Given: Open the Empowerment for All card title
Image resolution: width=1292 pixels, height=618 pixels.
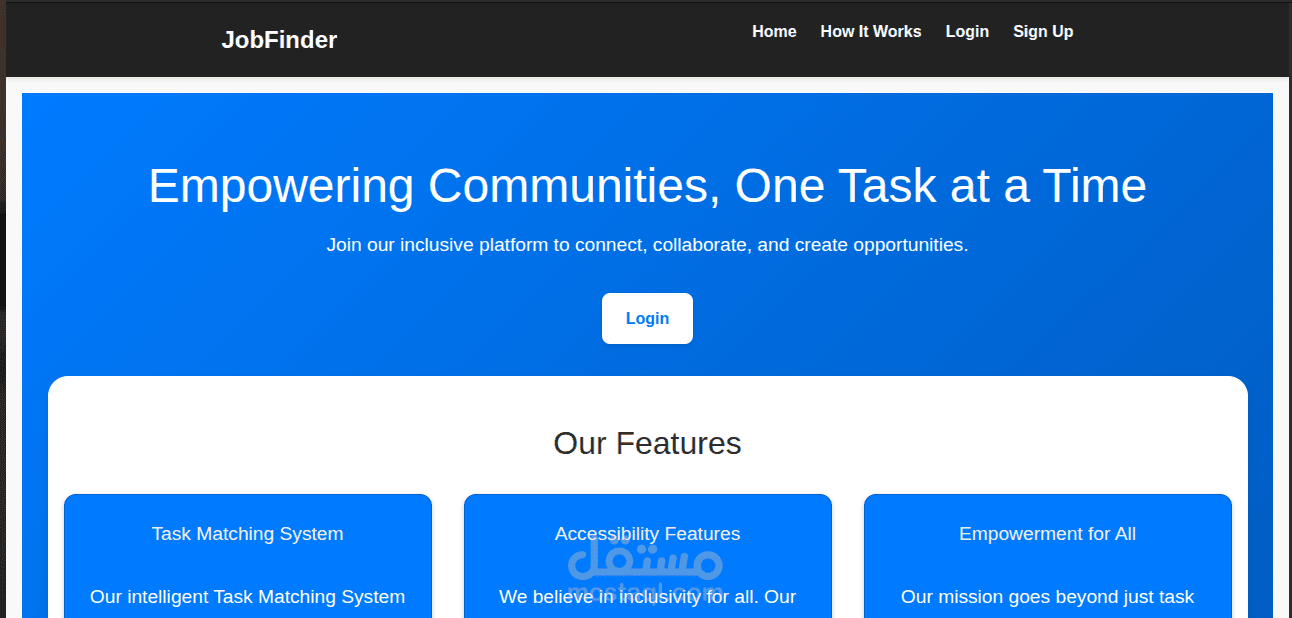Looking at the screenshot, I should point(1048,534).
